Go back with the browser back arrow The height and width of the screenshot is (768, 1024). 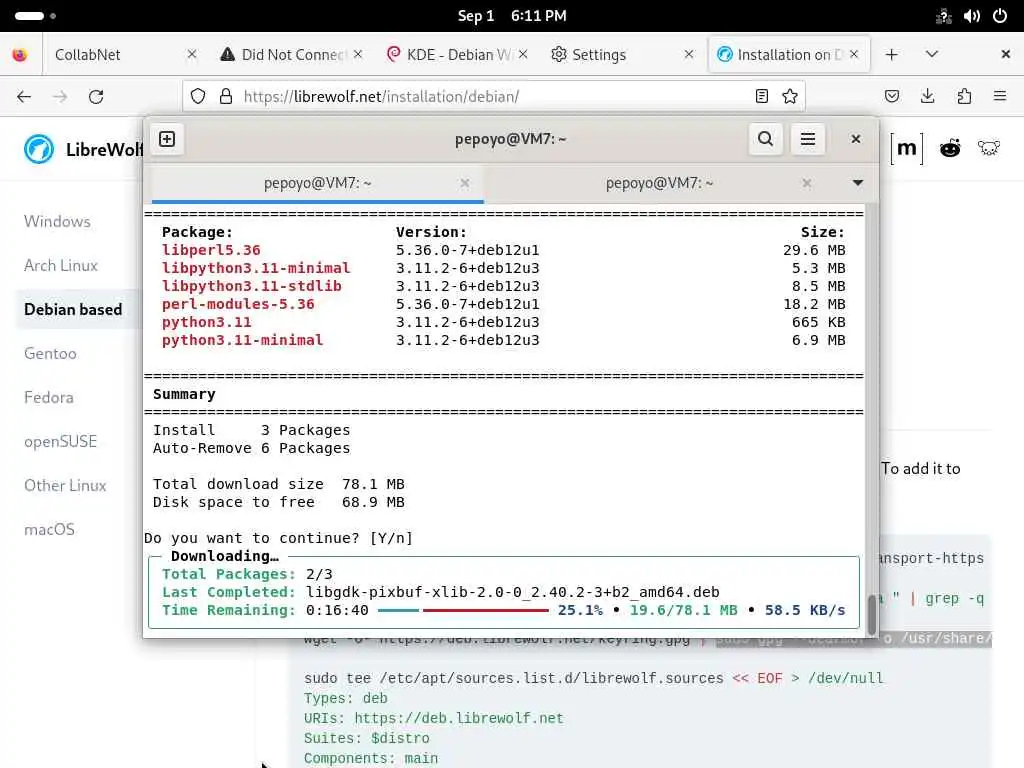coord(24,97)
